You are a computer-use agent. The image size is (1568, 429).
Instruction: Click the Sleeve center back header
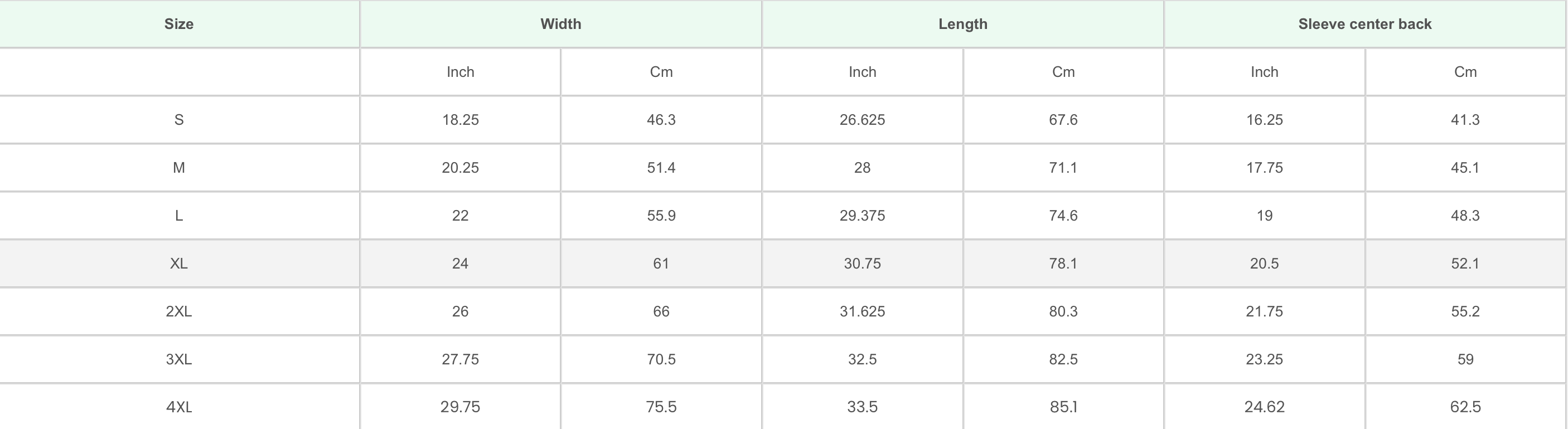coord(1364,25)
